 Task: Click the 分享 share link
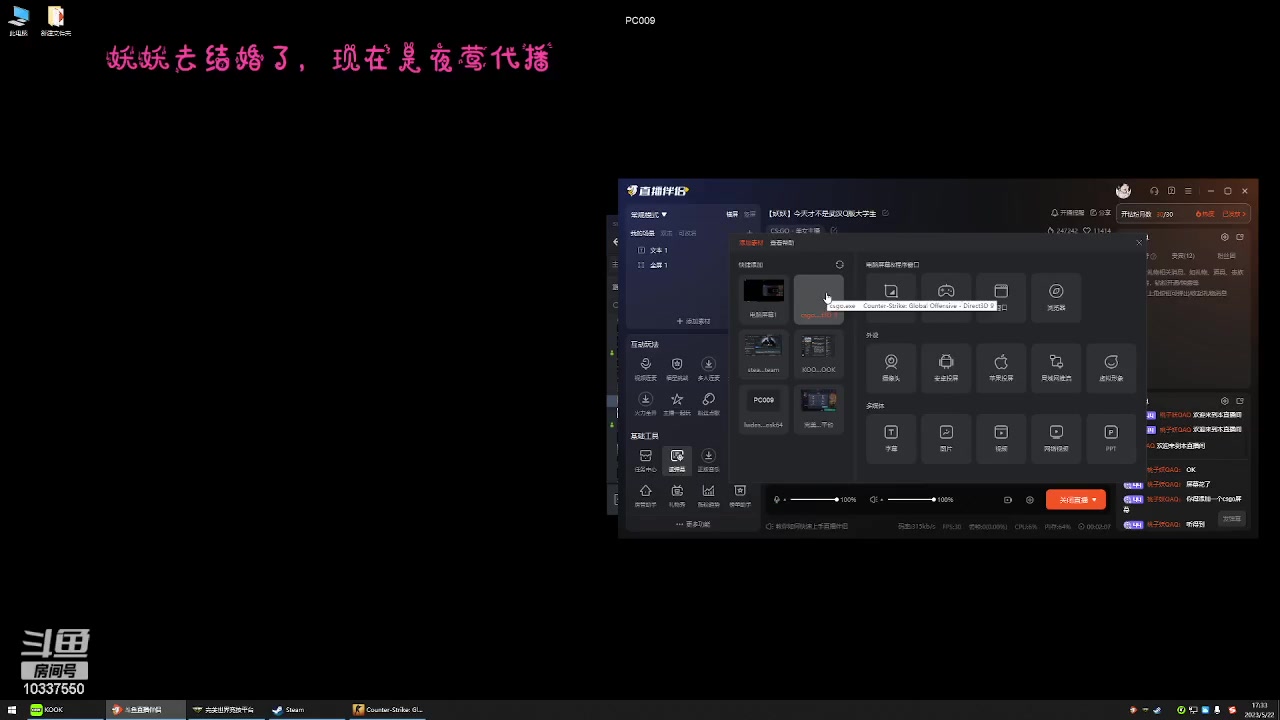(x=1100, y=213)
